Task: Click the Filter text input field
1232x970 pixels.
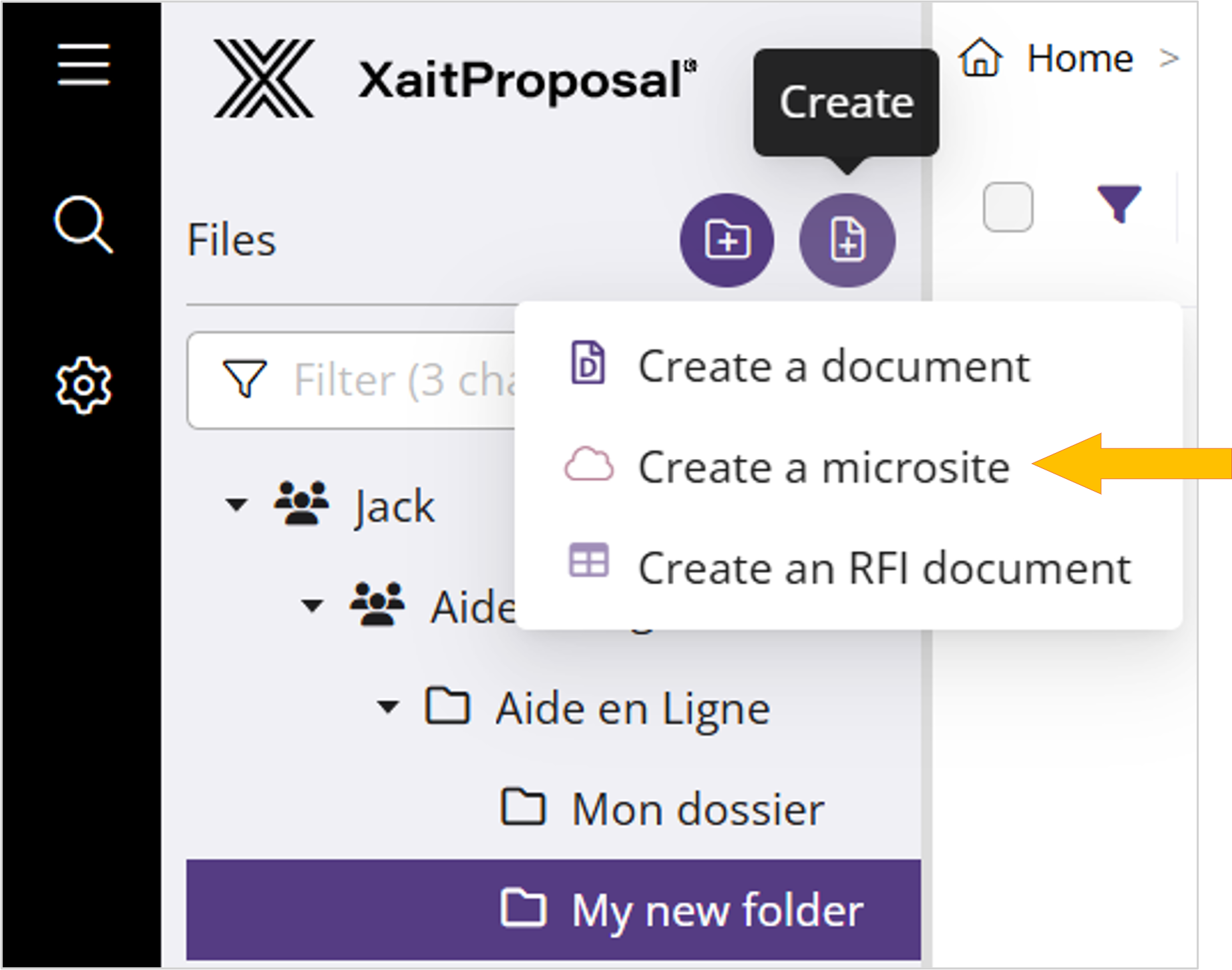Action: pos(401,380)
